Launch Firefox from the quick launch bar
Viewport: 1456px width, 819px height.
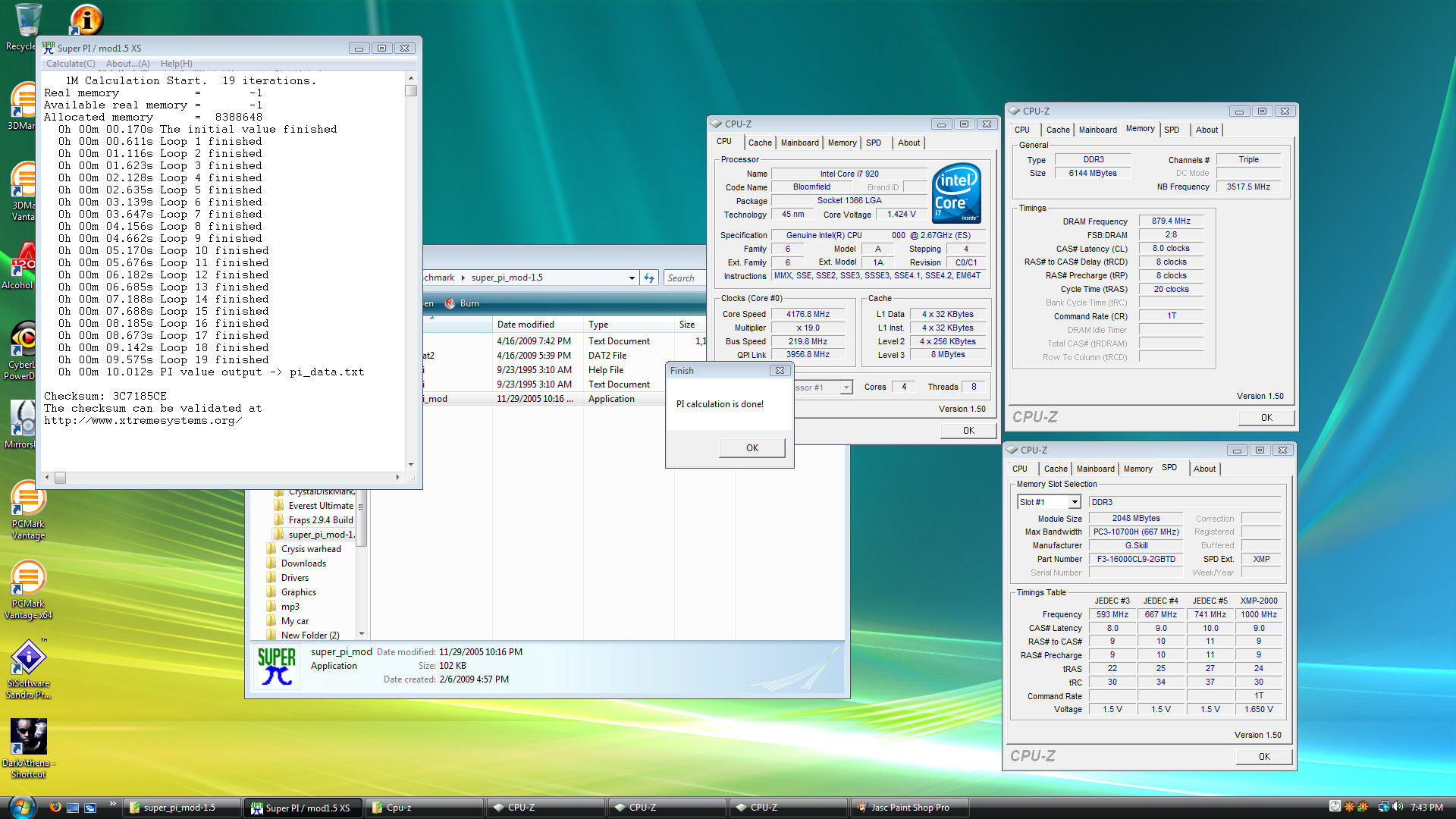coord(55,807)
